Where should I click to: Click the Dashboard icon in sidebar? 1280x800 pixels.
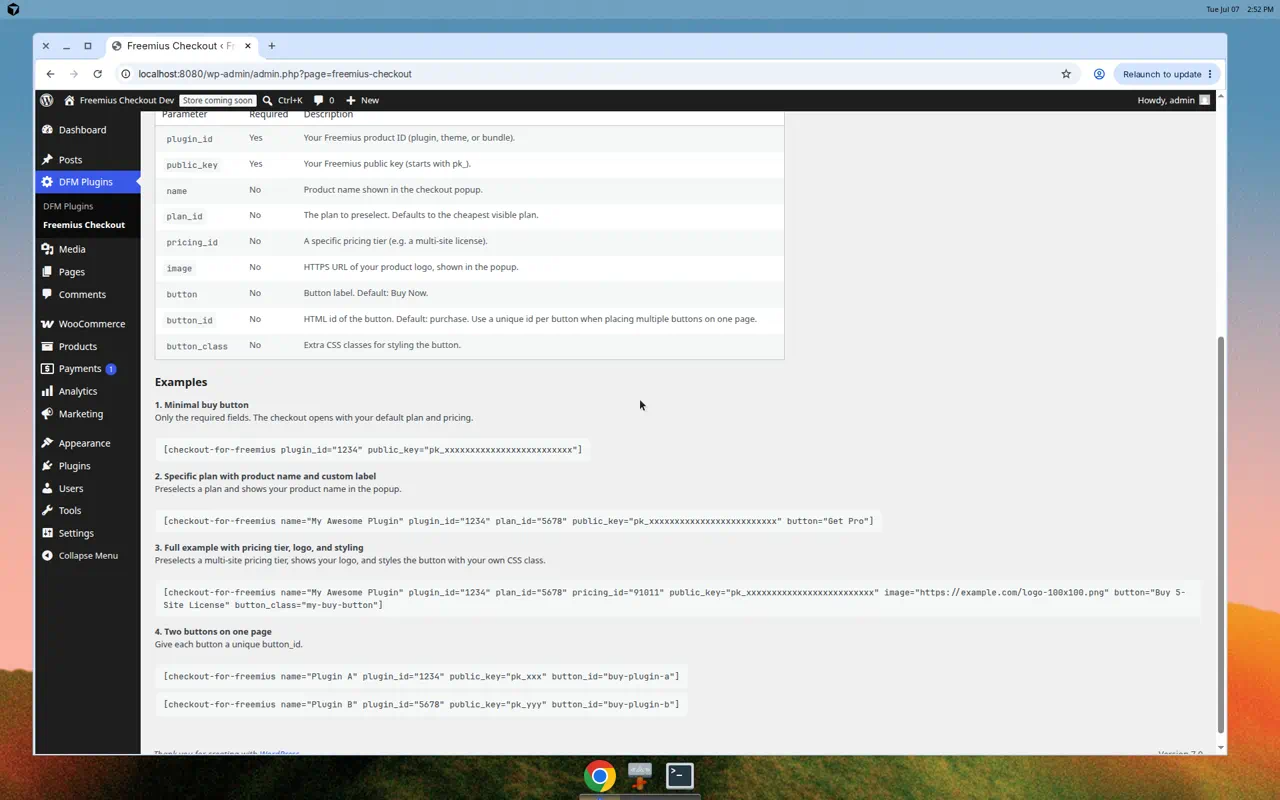click(x=47, y=130)
